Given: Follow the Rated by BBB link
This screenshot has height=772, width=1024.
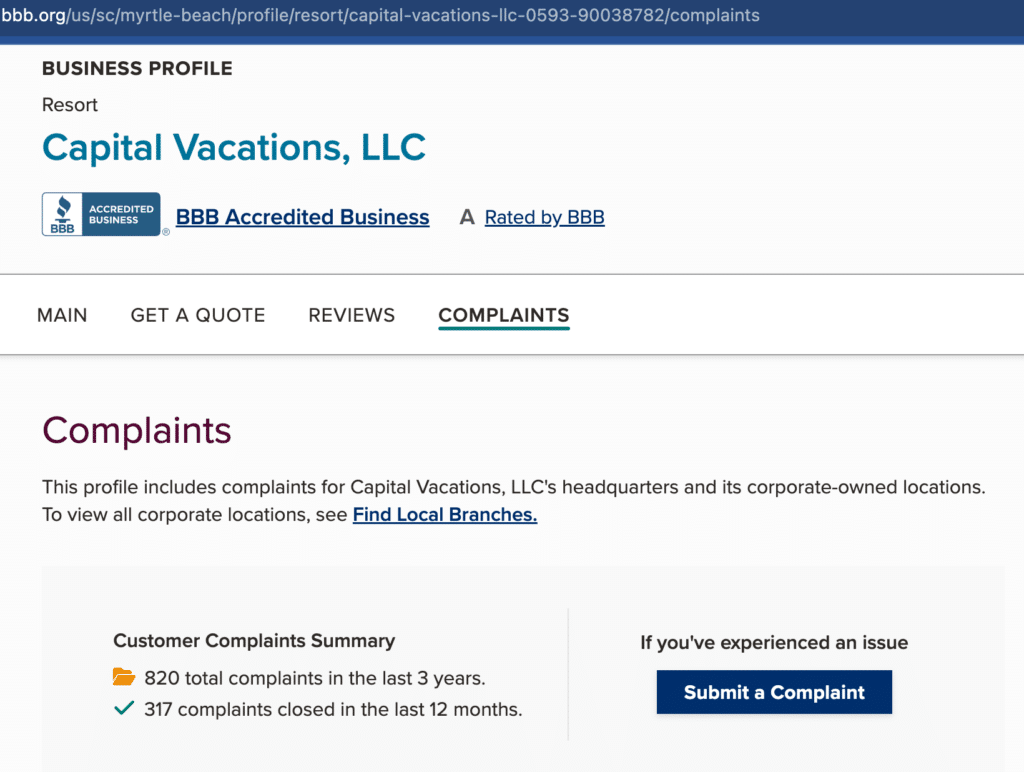Looking at the screenshot, I should (x=544, y=217).
